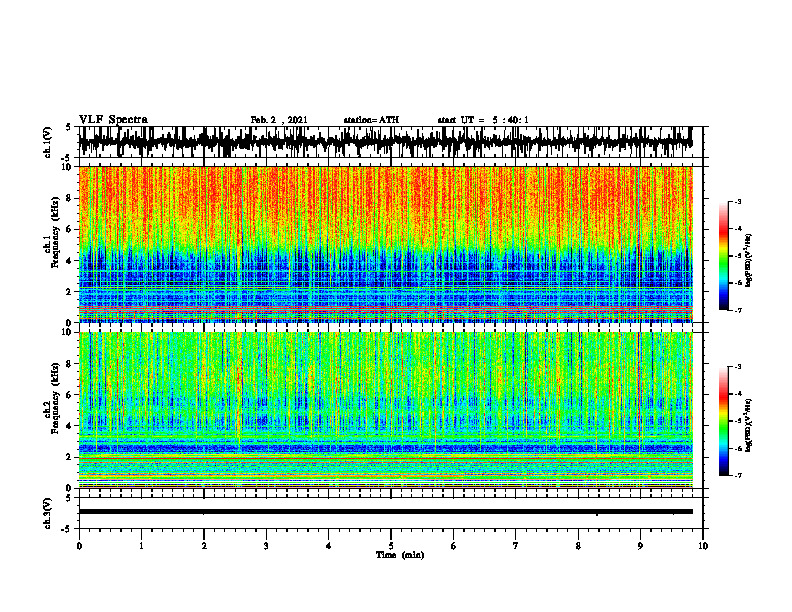Click inside the ch.1 spectrogram panel
The image size is (792, 612).
click(386, 244)
